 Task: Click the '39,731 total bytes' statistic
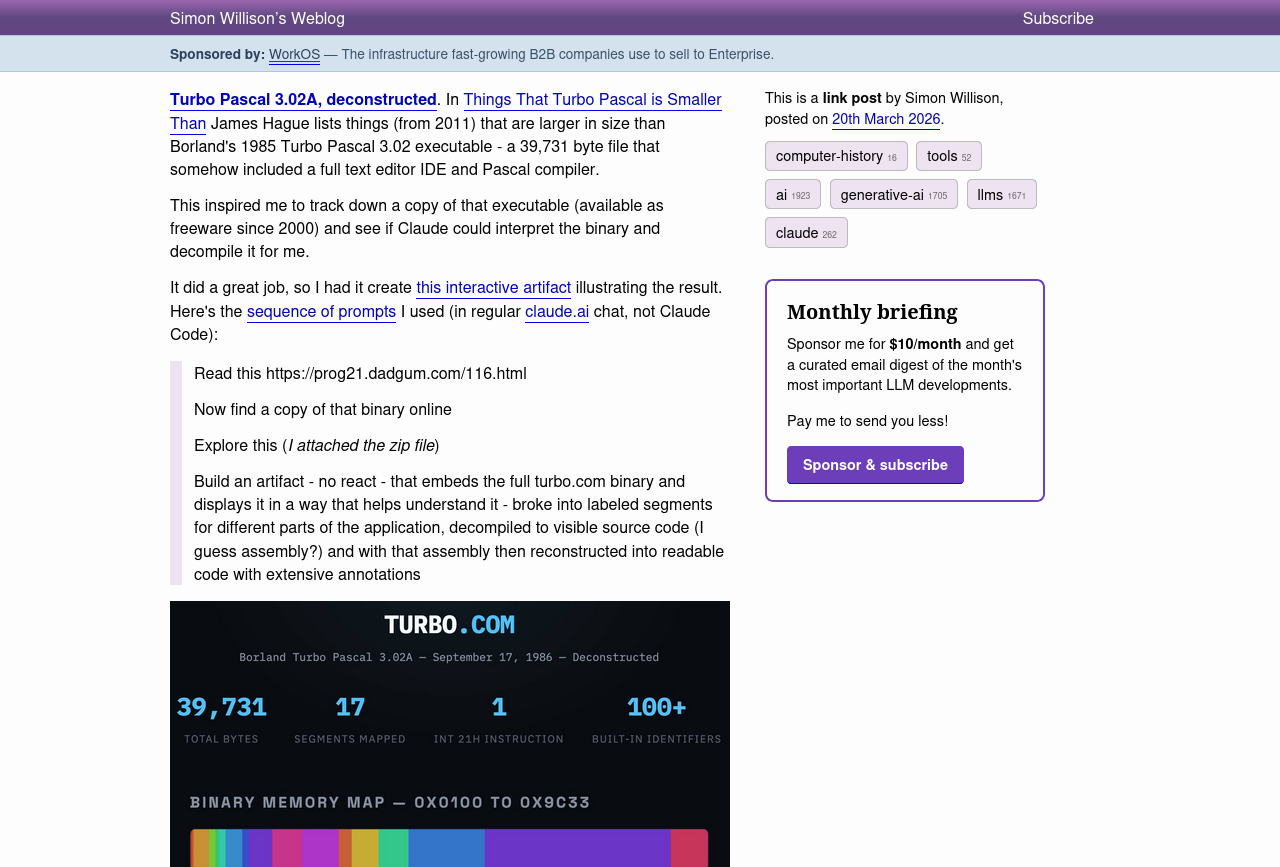point(221,717)
